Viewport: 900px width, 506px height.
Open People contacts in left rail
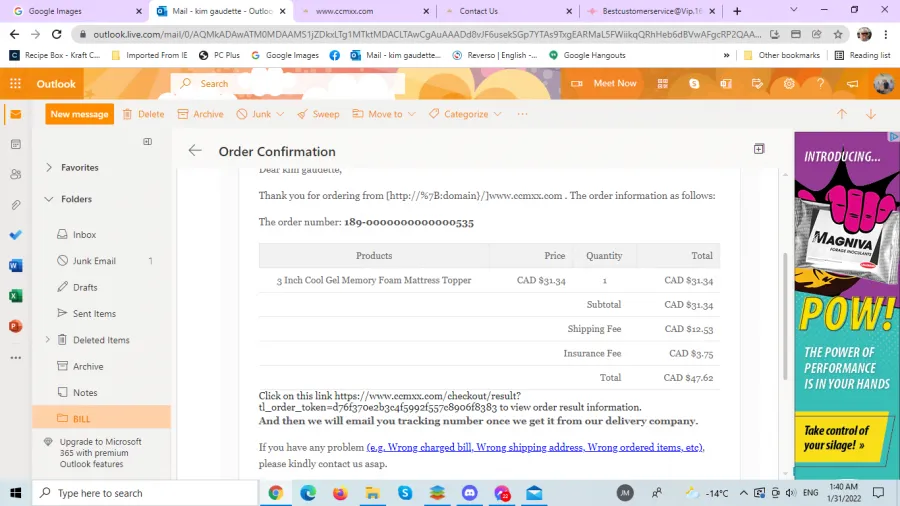15,174
